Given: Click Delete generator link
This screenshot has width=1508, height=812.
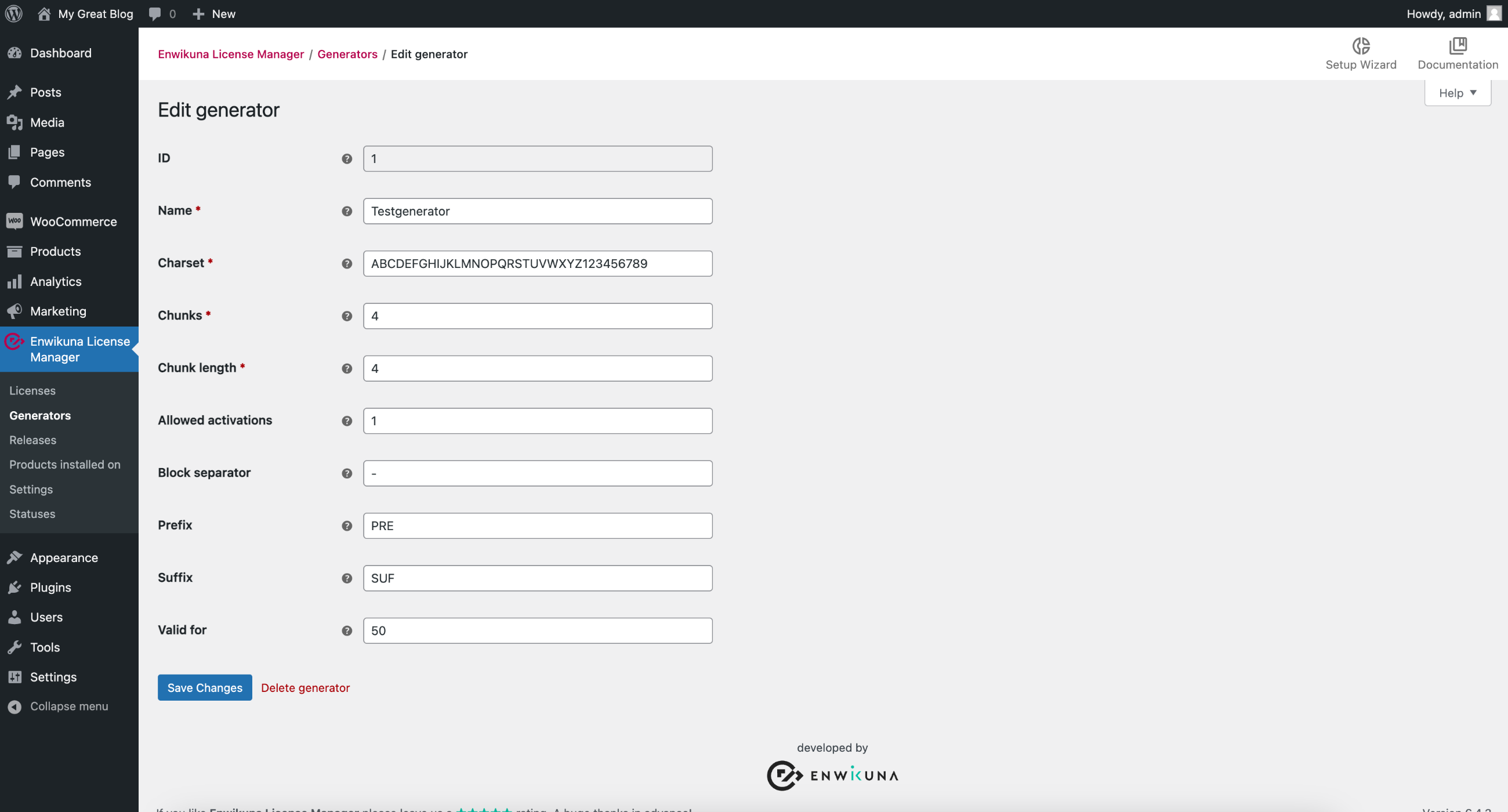Looking at the screenshot, I should coord(305,687).
